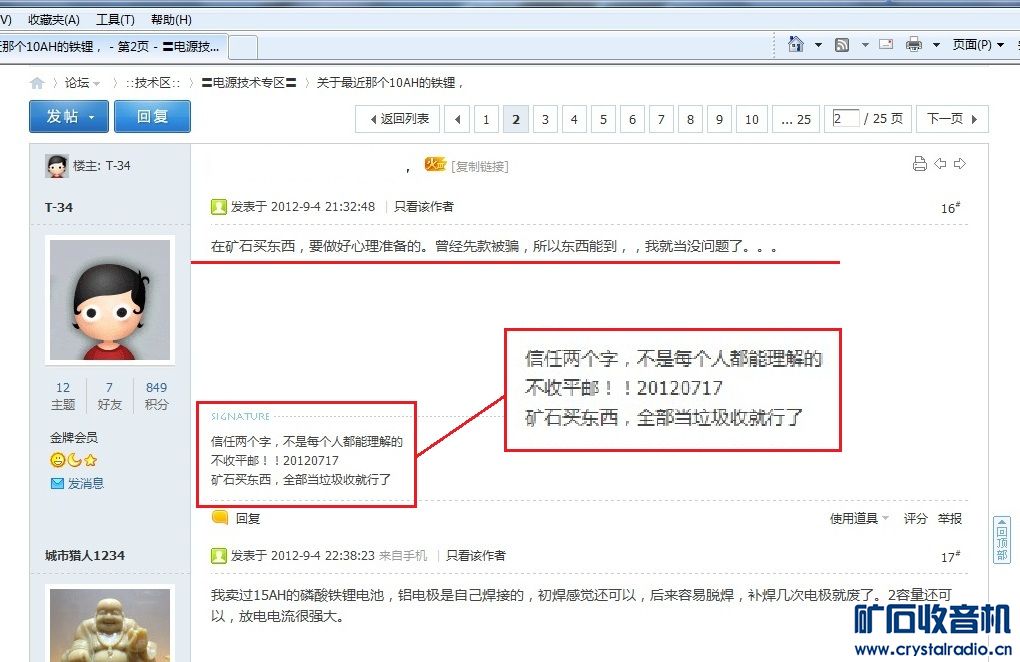The height and width of the screenshot is (662, 1020).
Task: Click 评分 rate post link
Action: (x=915, y=518)
